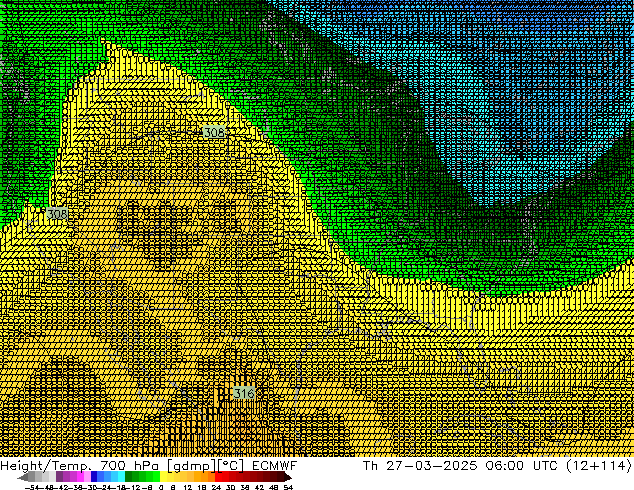Click the dark maroon right arrow end of the color scale
The height and width of the screenshot is (490, 634).
coord(287,477)
